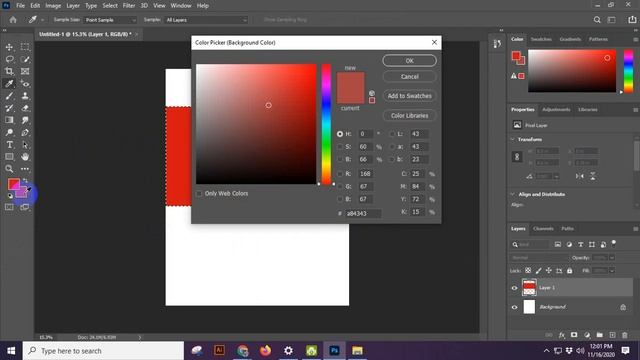Image resolution: width=640 pixels, height=360 pixels.
Task: Switch to the Channels tab
Action: (x=543, y=229)
